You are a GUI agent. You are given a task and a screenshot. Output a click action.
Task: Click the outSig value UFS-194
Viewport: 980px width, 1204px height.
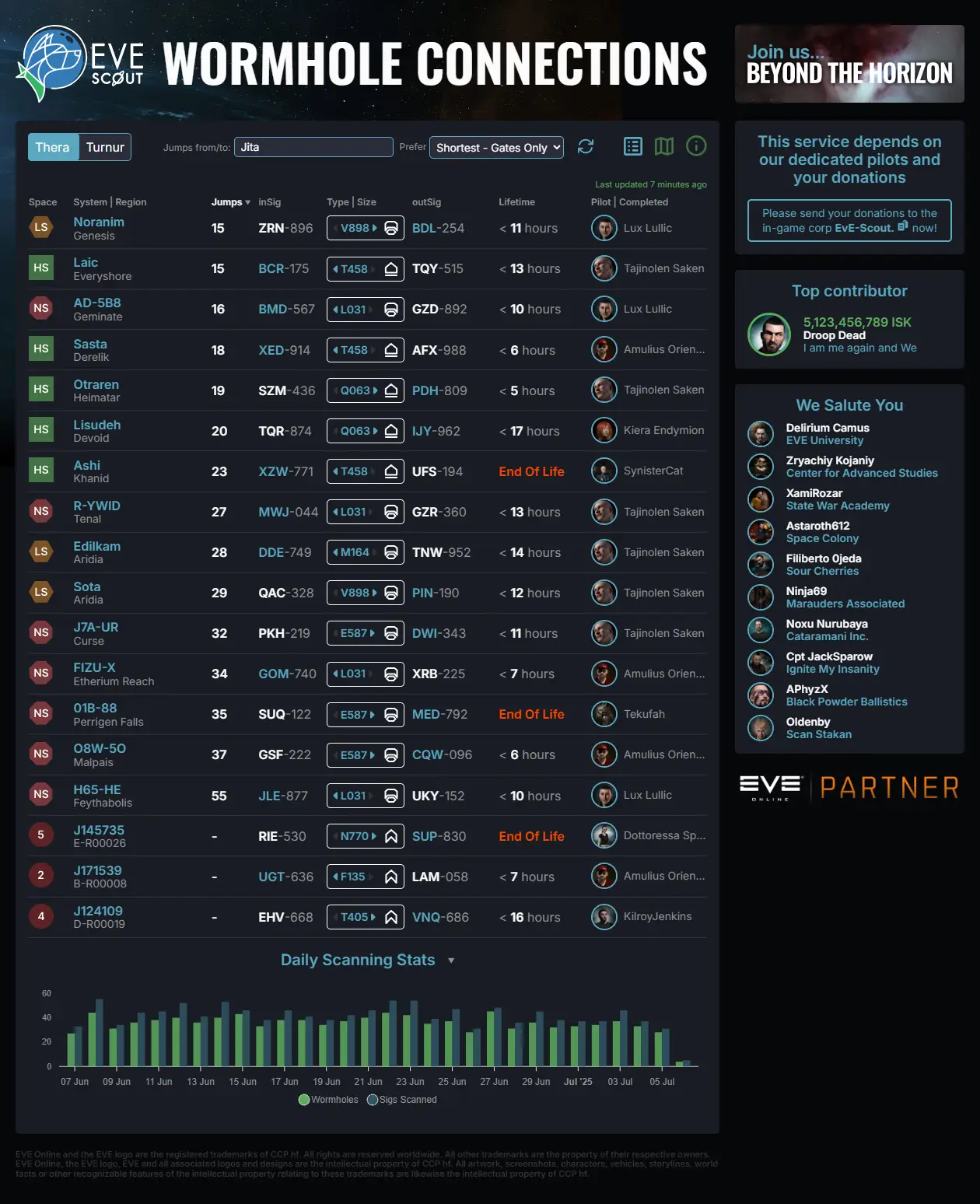pyautogui.click(x=437, y=471)
